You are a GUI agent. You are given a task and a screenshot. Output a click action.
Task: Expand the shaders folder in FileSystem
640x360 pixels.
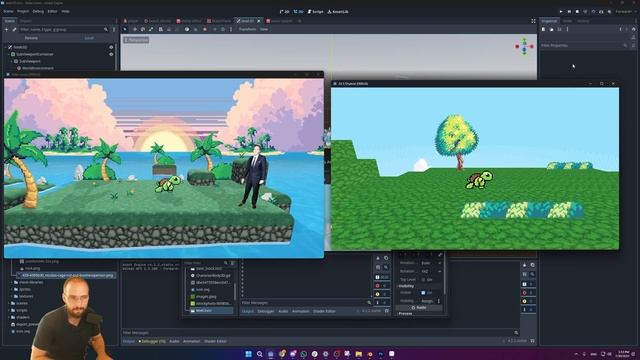coord(9,317)
